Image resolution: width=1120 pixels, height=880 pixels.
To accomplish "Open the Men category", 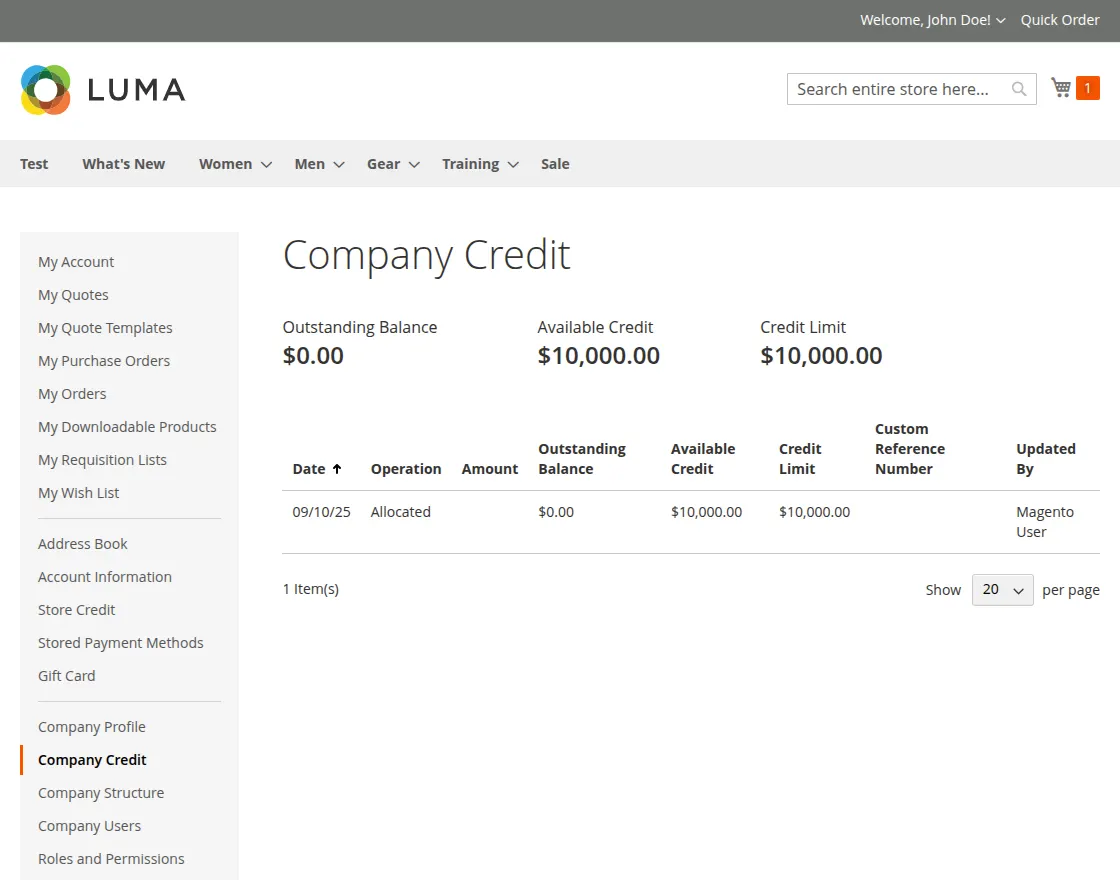I will click(309, 164).
